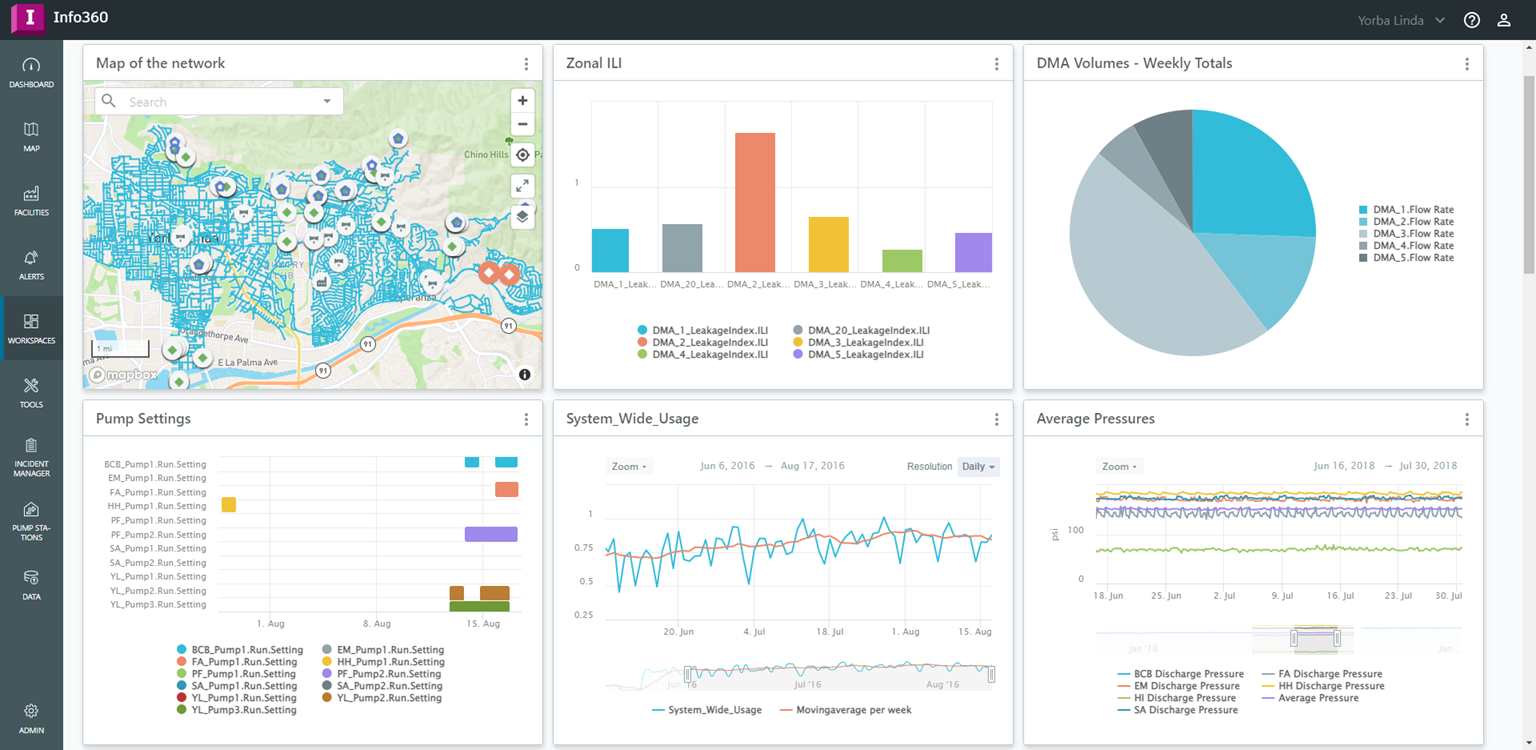Open Zoom dropdown in System_Wide_Usage
This screenshot has height=750, width=1536.
630,467
